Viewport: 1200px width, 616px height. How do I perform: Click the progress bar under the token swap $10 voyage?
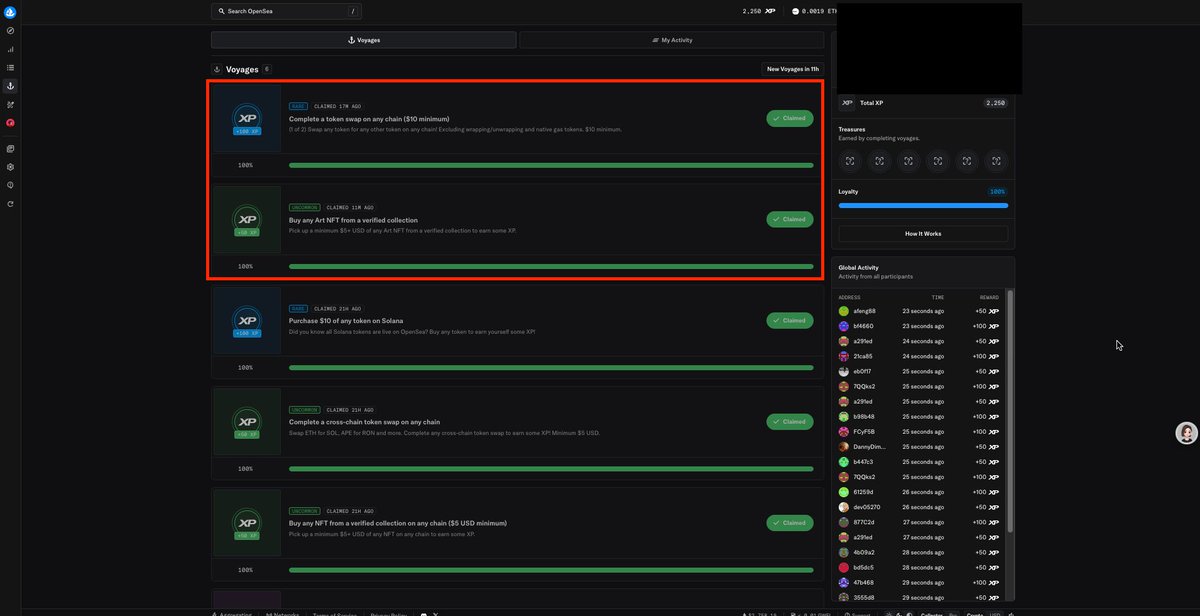[551, 165]
